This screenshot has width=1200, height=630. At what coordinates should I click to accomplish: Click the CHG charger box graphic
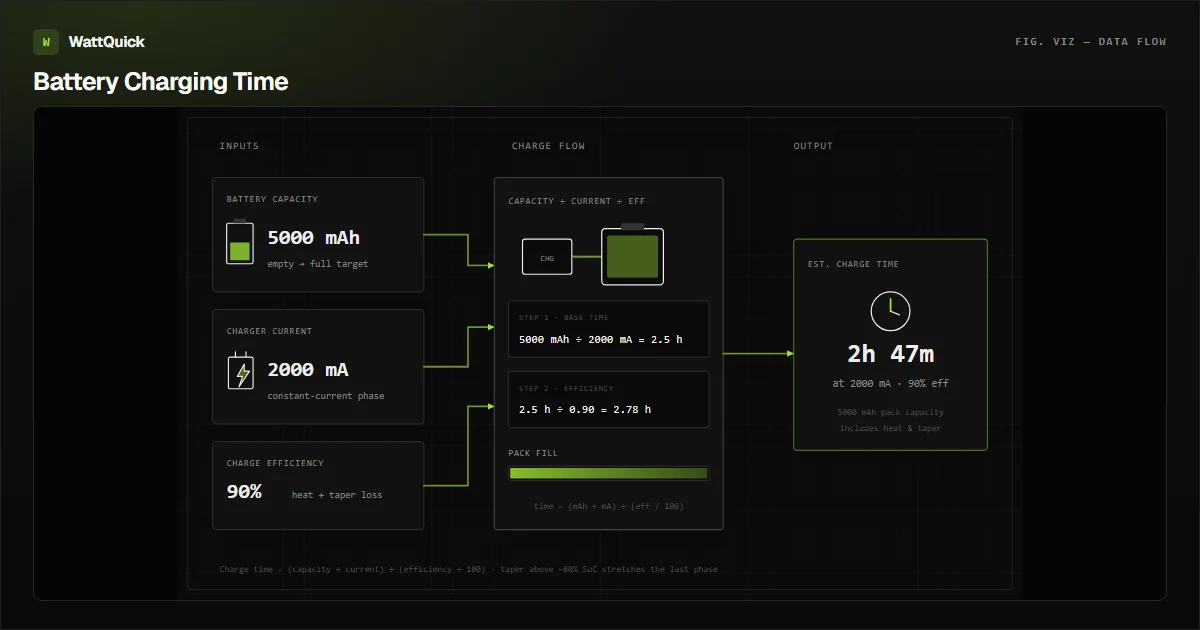547,257
